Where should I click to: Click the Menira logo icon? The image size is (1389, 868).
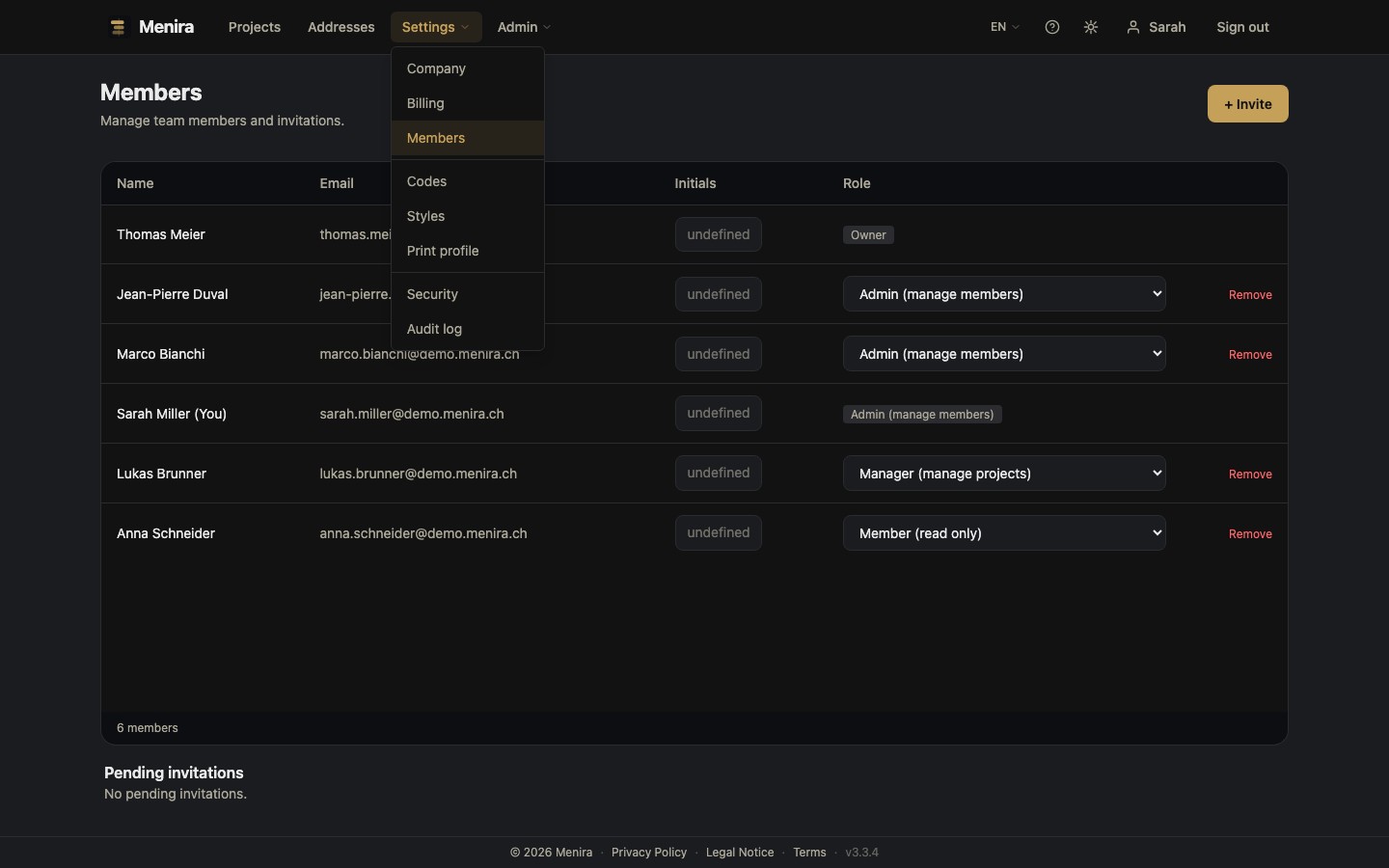(118, 27)
